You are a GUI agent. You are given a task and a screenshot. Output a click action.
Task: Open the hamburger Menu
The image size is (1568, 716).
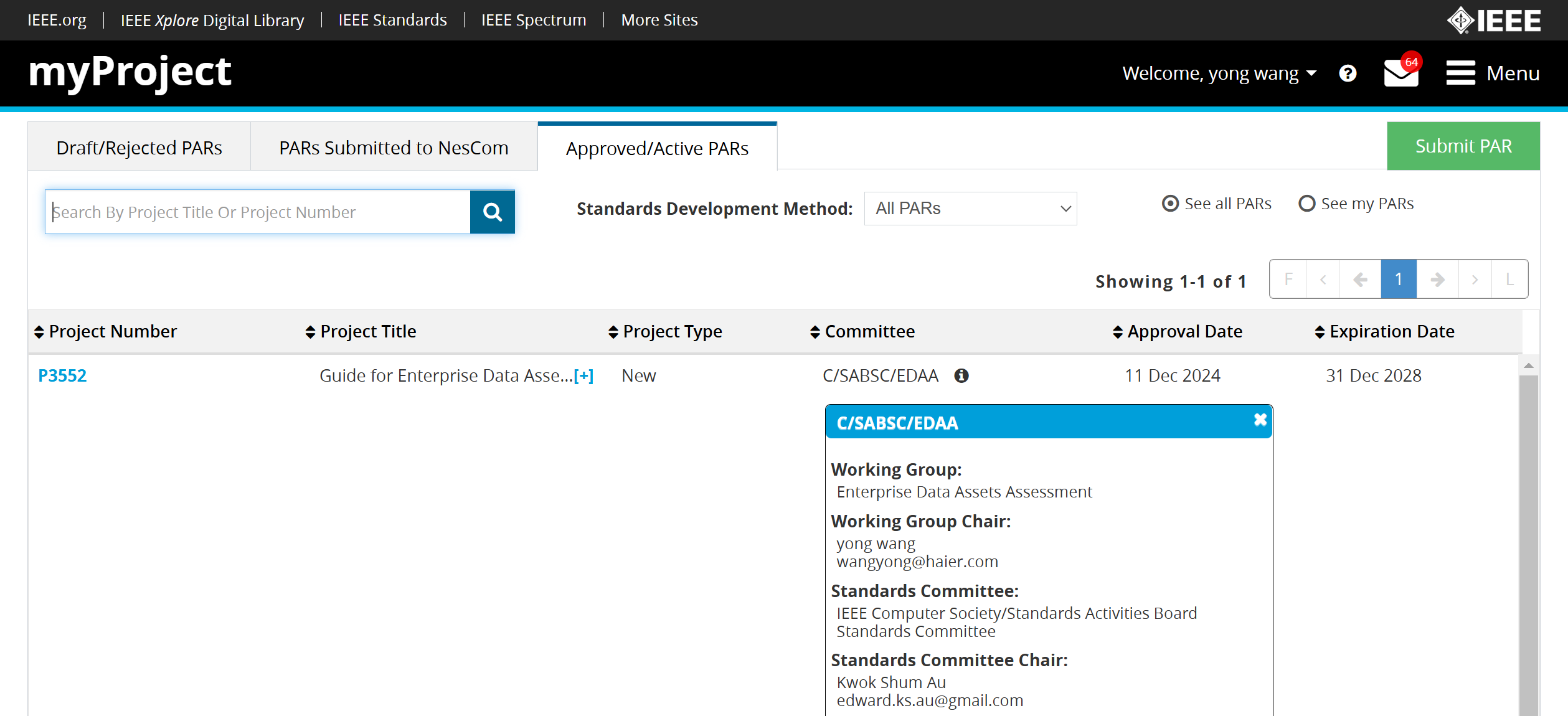click(1492, 73)
